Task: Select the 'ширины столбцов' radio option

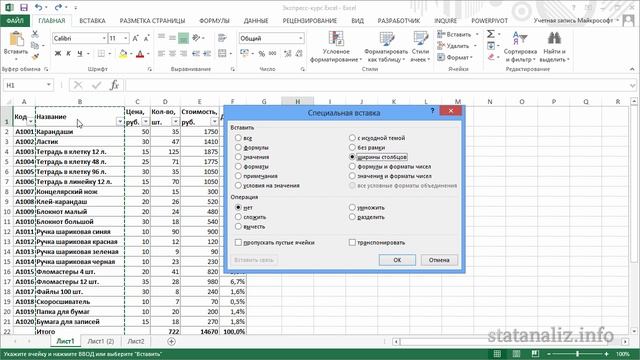Action: pyautogui.click(x=352, y=157)
